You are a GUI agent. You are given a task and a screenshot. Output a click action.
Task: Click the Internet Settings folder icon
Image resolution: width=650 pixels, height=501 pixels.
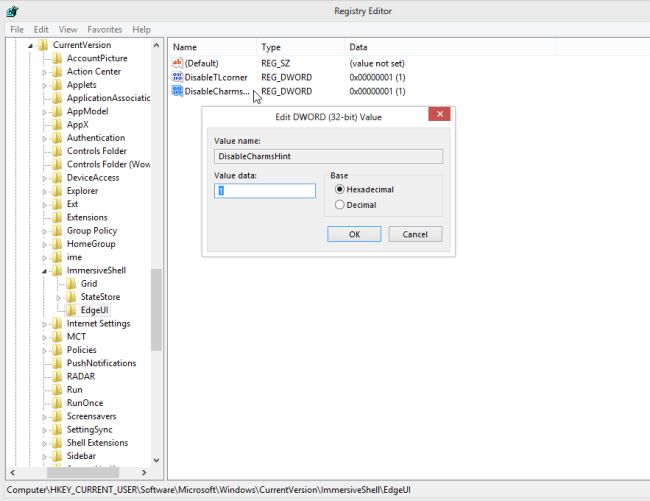[57, 323]
